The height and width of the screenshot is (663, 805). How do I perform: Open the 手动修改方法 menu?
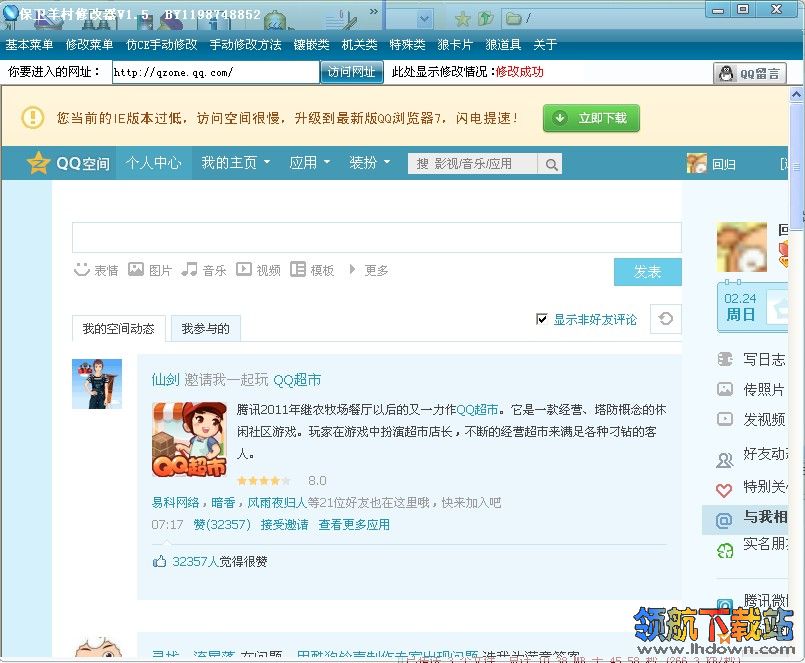click(245, 45)
